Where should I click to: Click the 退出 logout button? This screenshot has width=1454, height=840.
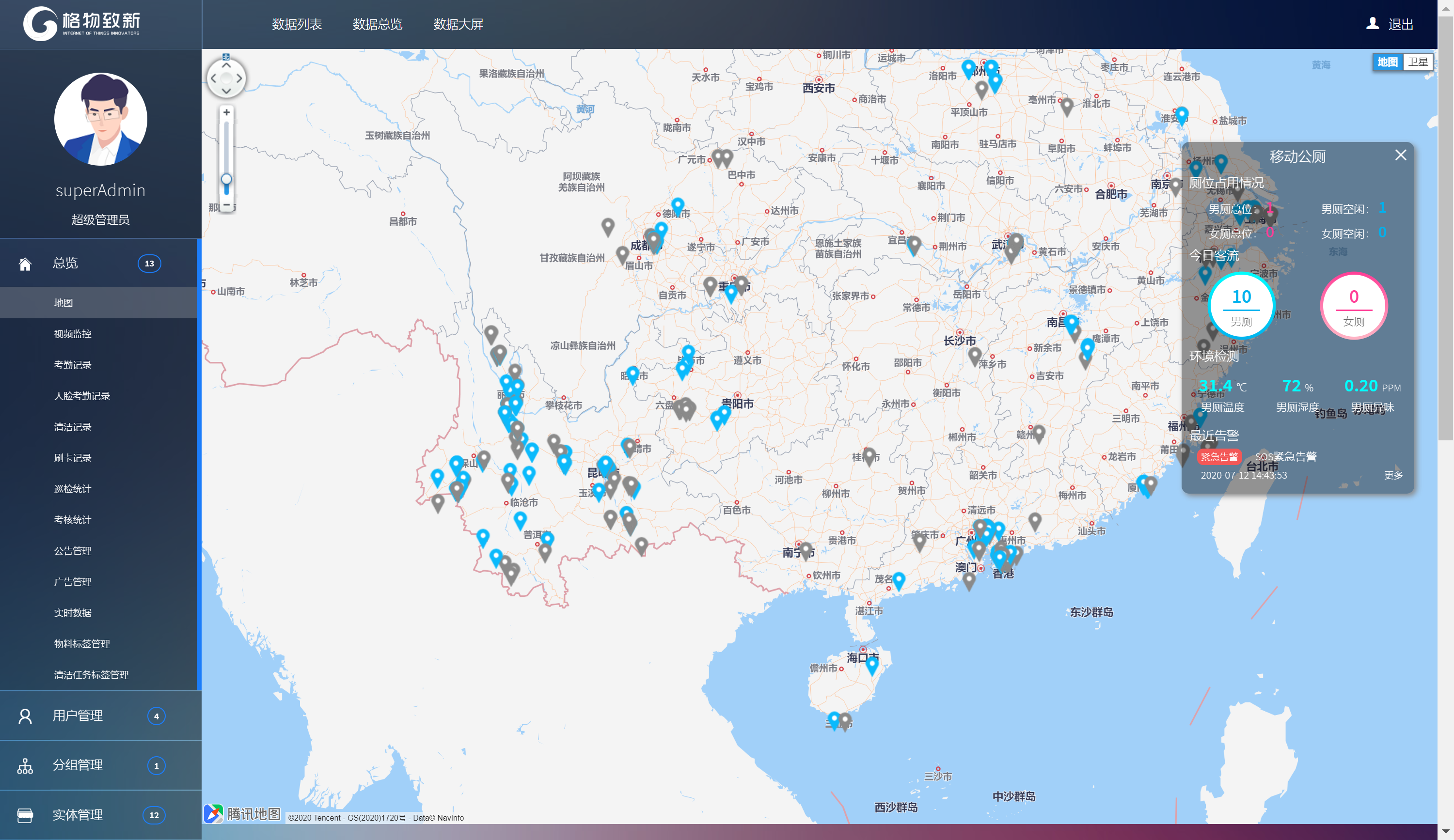click(1400, 24)
